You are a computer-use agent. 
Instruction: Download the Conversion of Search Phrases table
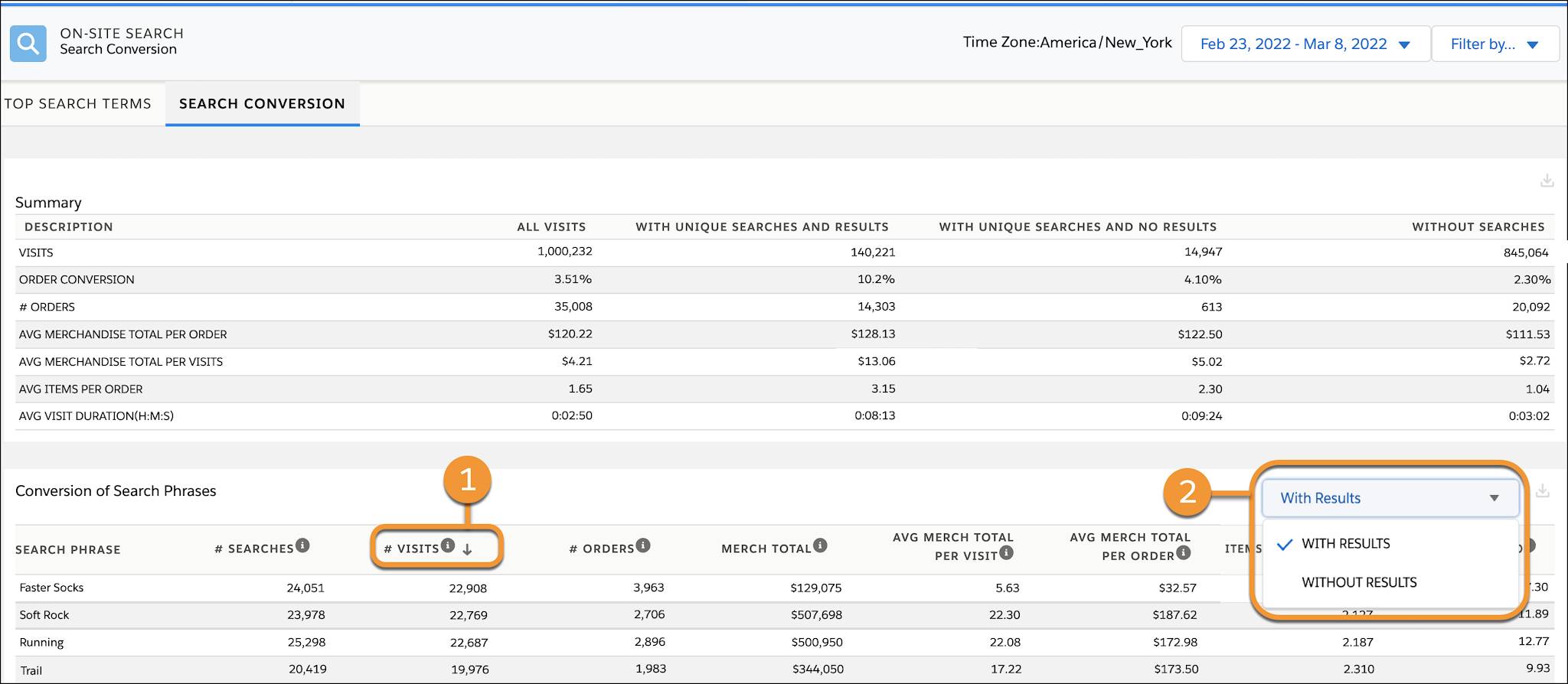pos(1542,490)
